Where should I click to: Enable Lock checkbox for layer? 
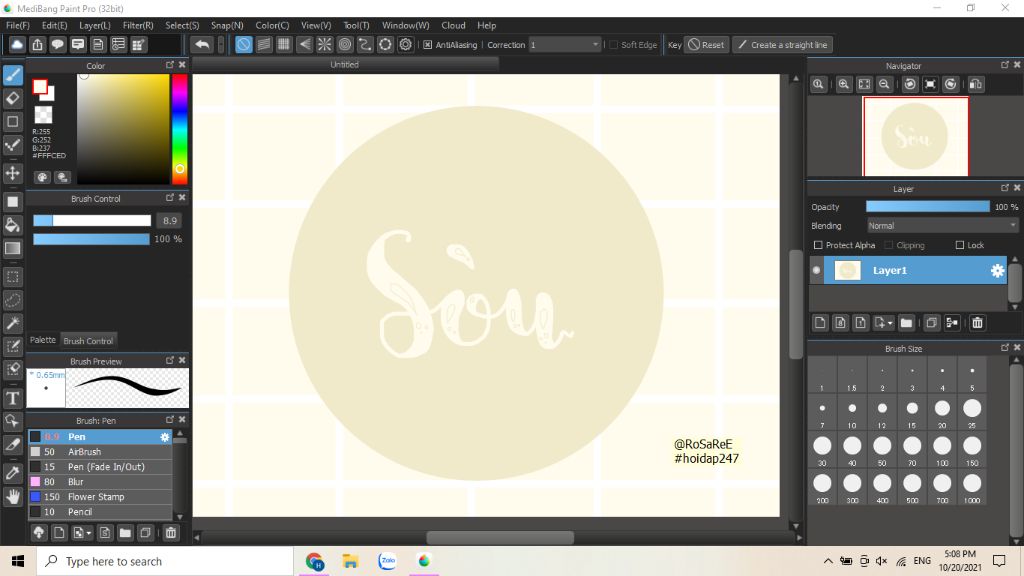[x=959, y=246]
